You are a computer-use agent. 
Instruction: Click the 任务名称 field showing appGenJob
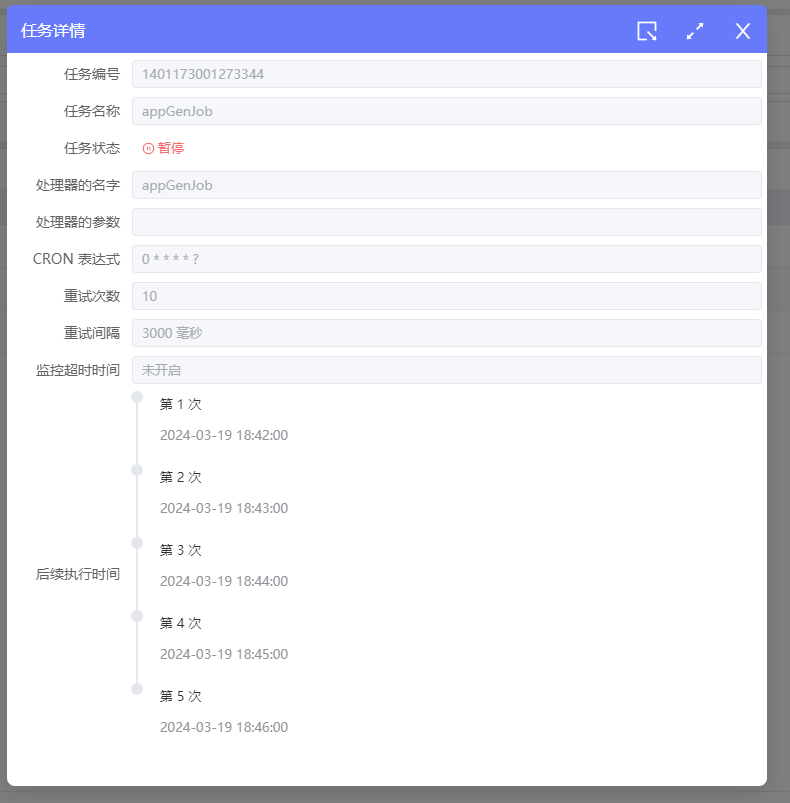[446, 111]
